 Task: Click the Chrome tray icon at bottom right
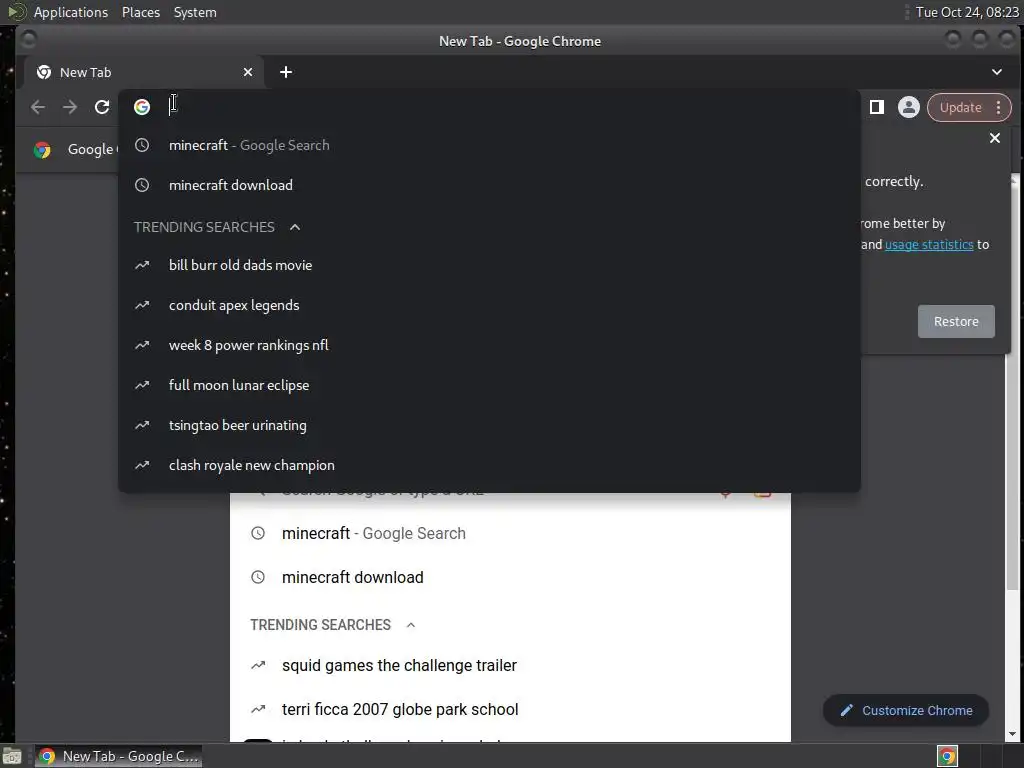point(947,756)
